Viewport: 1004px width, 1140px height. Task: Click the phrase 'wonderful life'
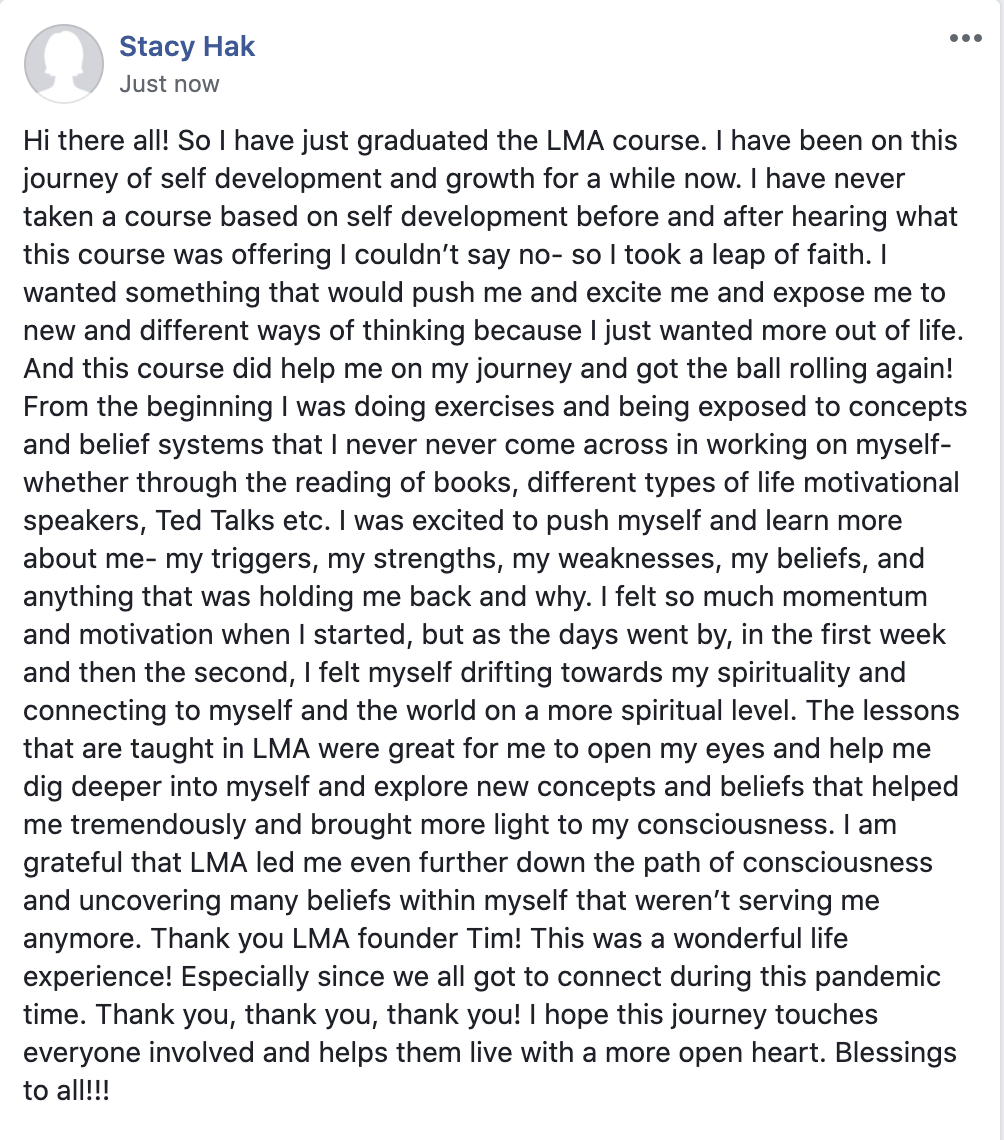tap(760, 939)
